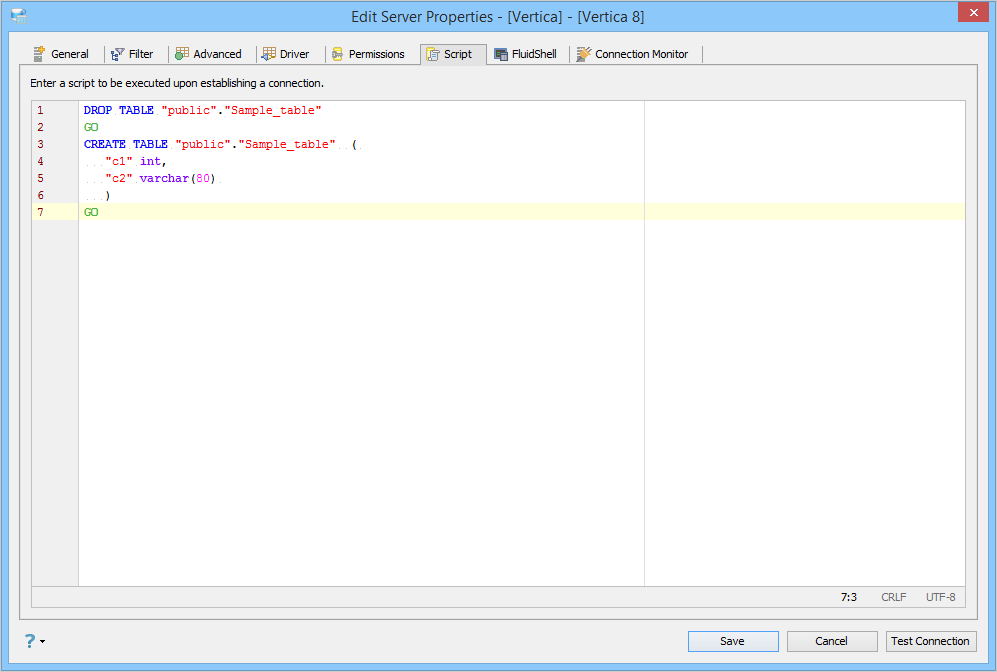
Task: Click the Driver tab icon
Action: pyautogui.click(x=269, y=54)
